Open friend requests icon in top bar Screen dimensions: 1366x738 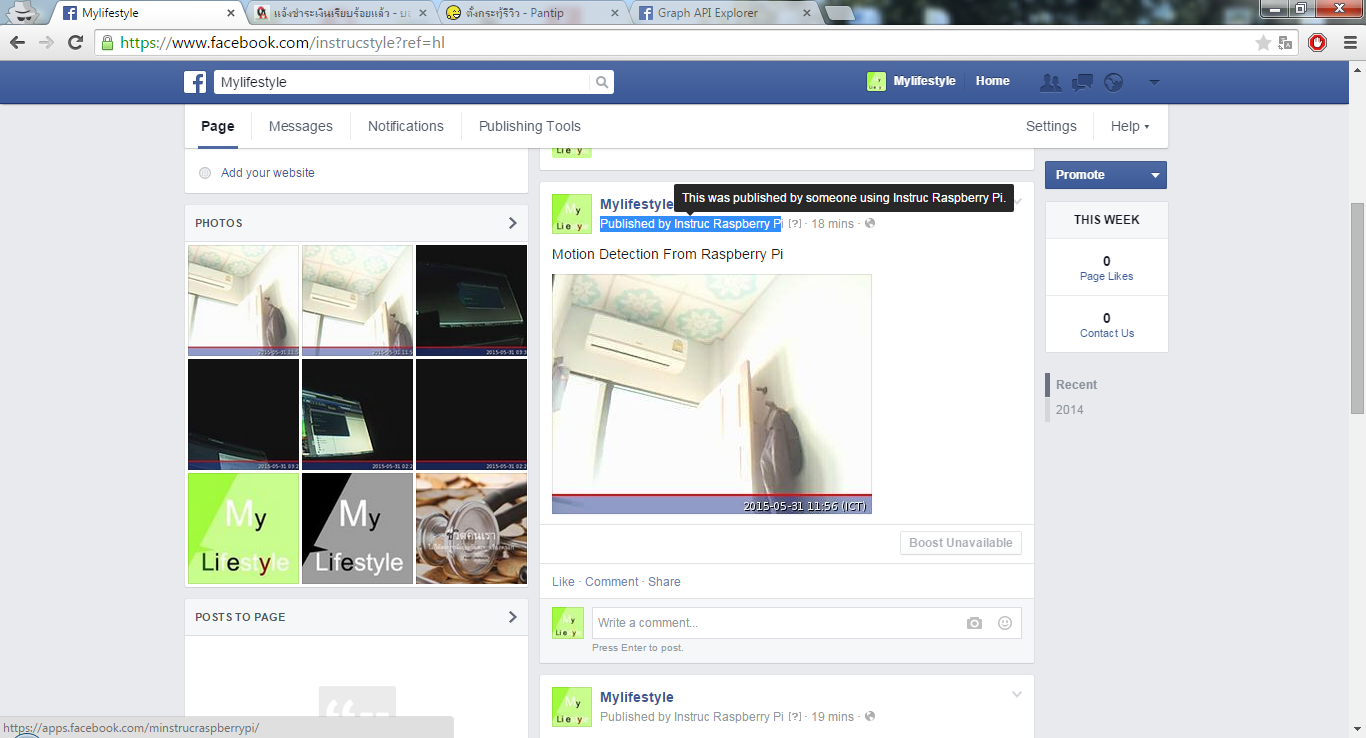point(1050,82)
